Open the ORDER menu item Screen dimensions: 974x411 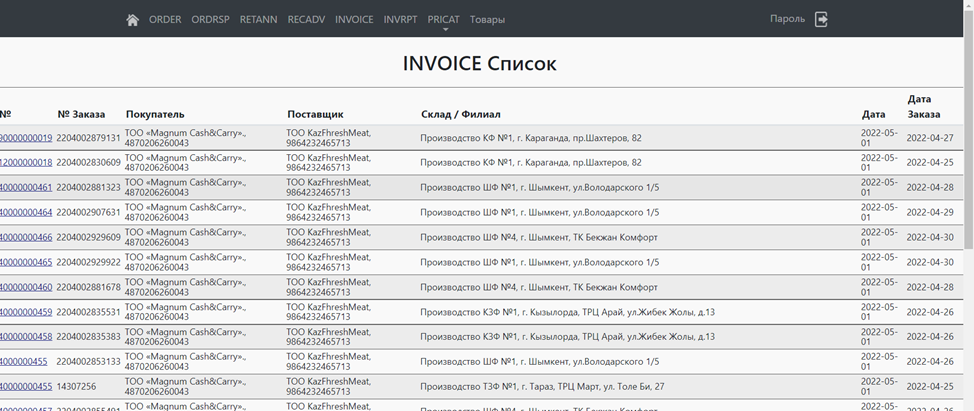coord(165,20)
